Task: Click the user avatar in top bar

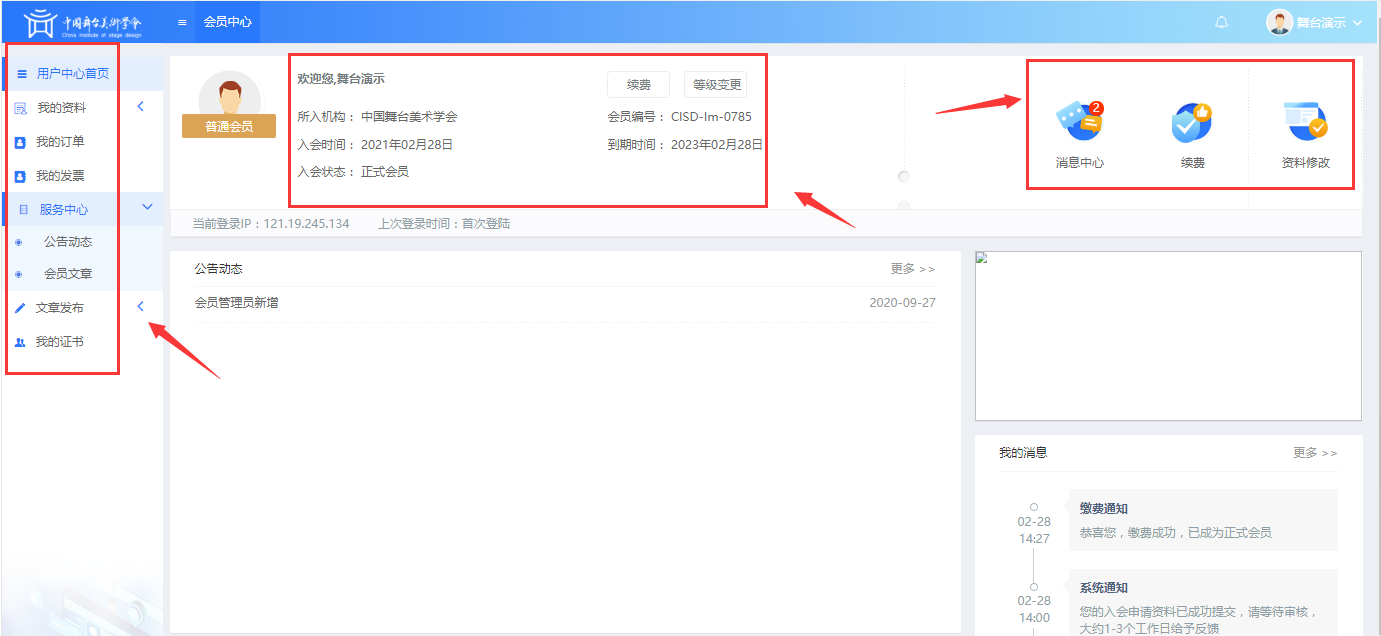Action: tap(1279, 23)
